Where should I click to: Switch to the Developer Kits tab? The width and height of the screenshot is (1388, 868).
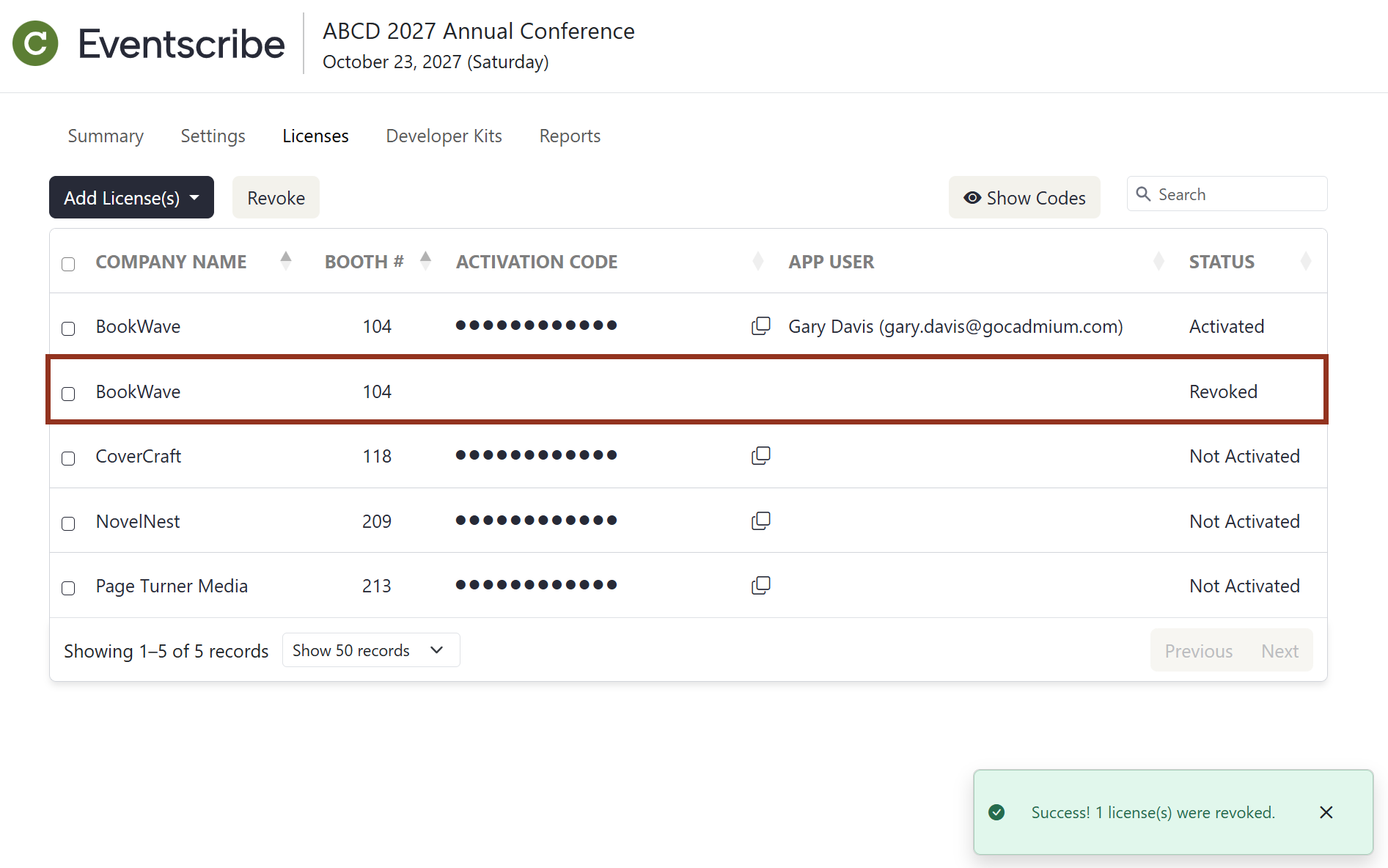click(x=444, y=136)
